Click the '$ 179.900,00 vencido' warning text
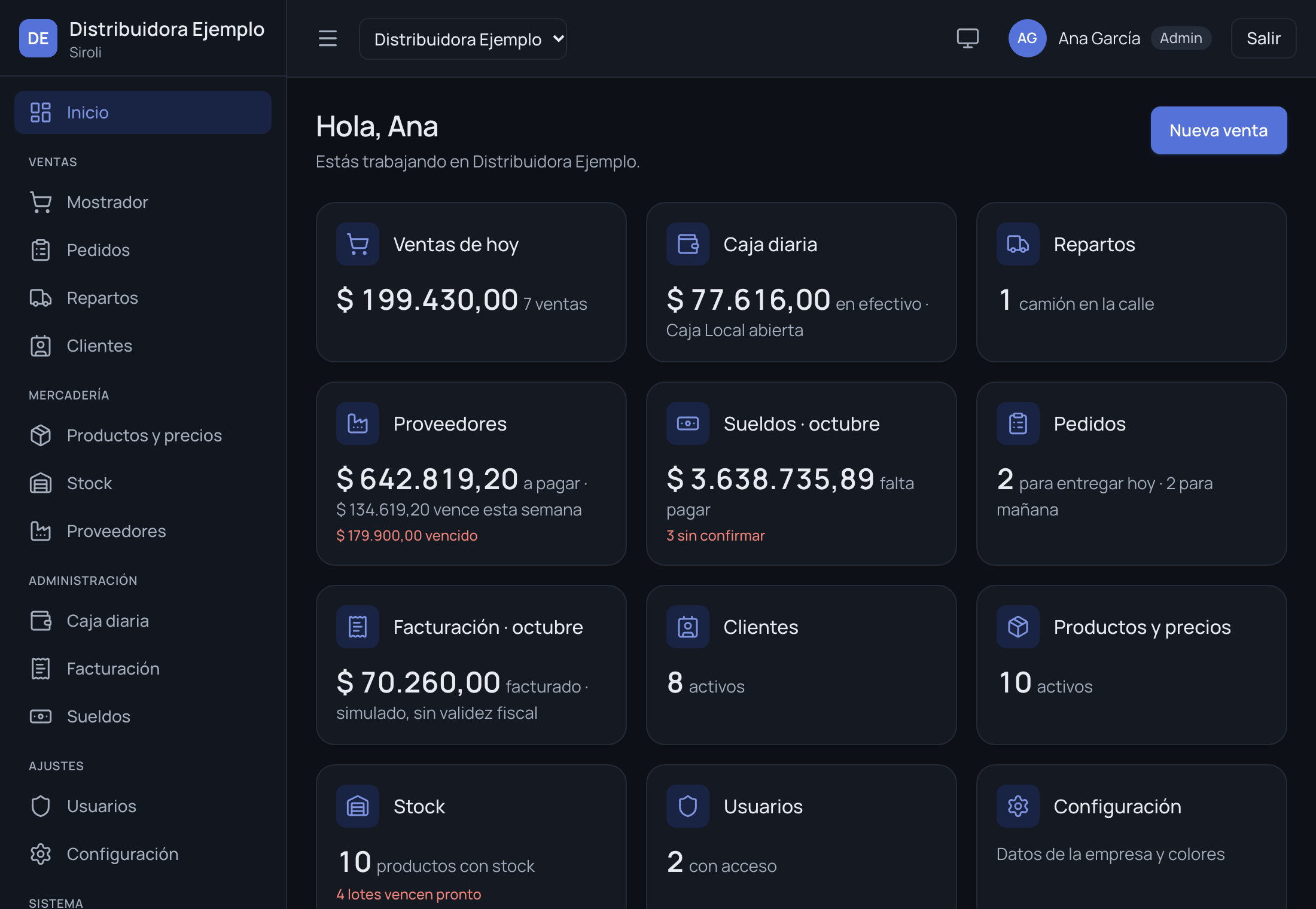The width and height of the screenshot is (1316, 909). click(407, 535)
